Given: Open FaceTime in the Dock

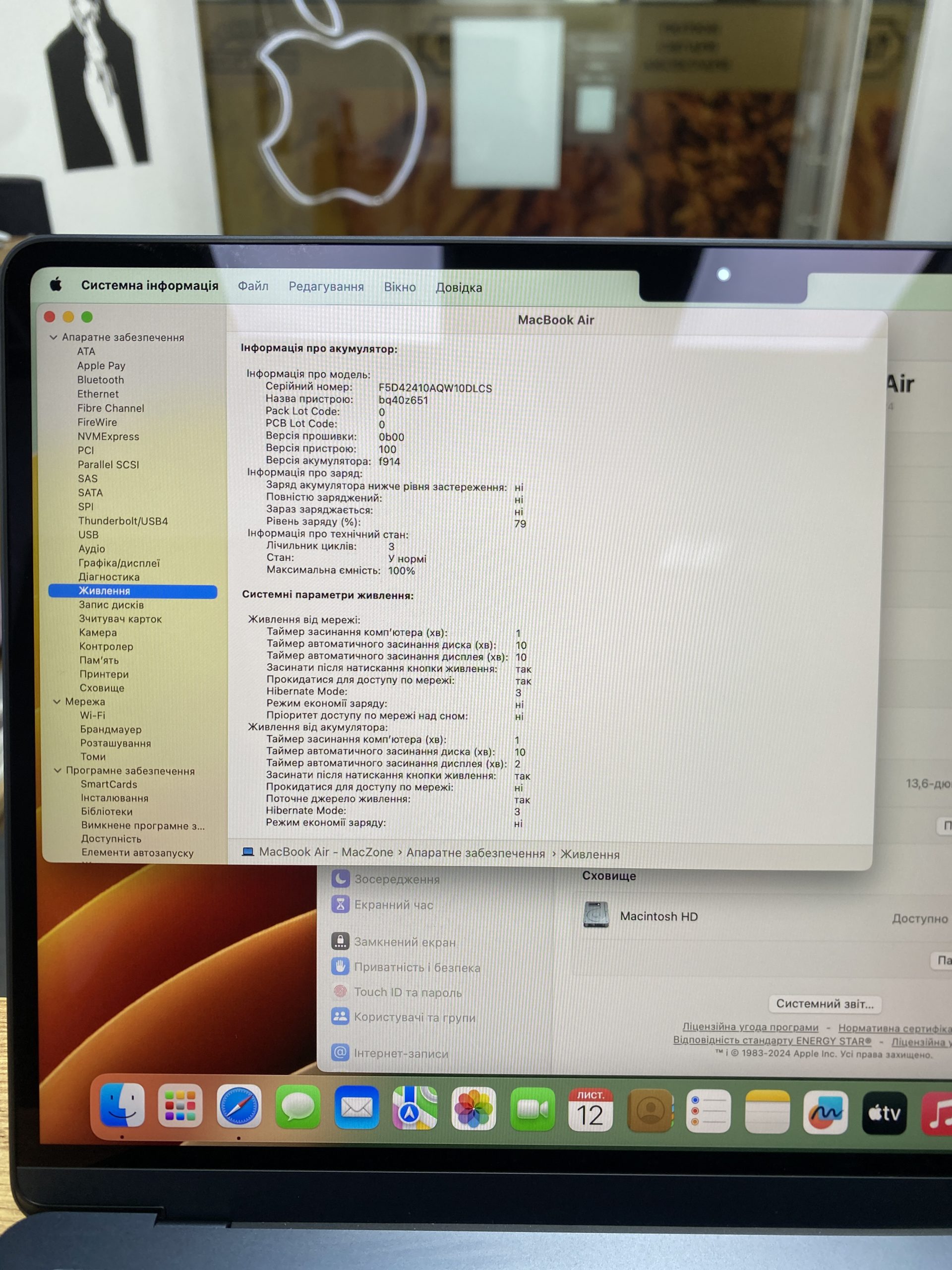Looking at the screenshot, I should (533, 1109).
